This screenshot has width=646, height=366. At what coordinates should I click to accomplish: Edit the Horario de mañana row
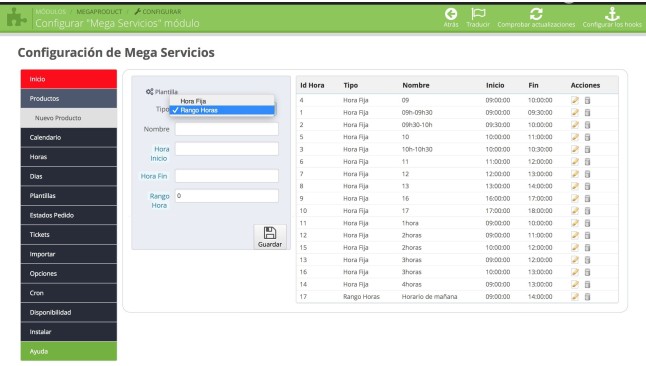[x=575, y=296]
